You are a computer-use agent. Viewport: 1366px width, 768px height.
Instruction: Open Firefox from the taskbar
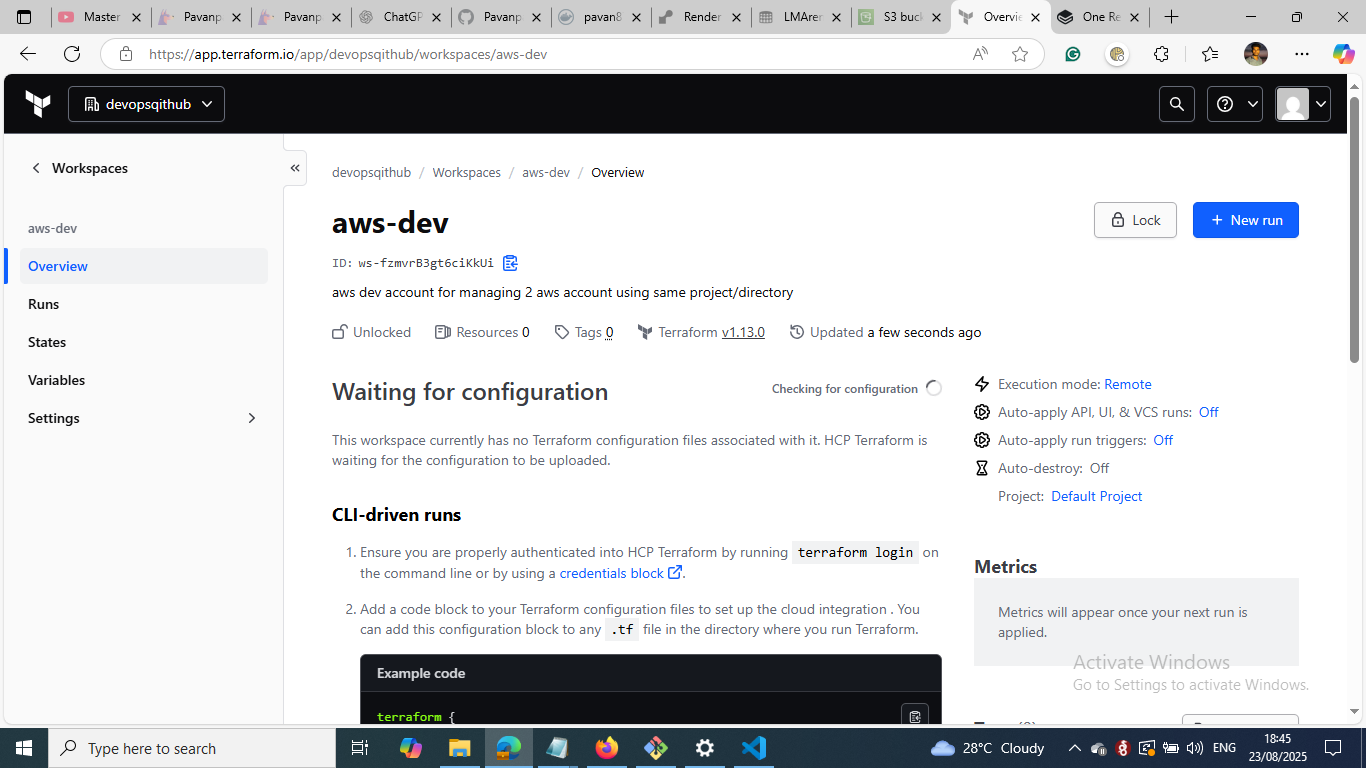(606, 748)
